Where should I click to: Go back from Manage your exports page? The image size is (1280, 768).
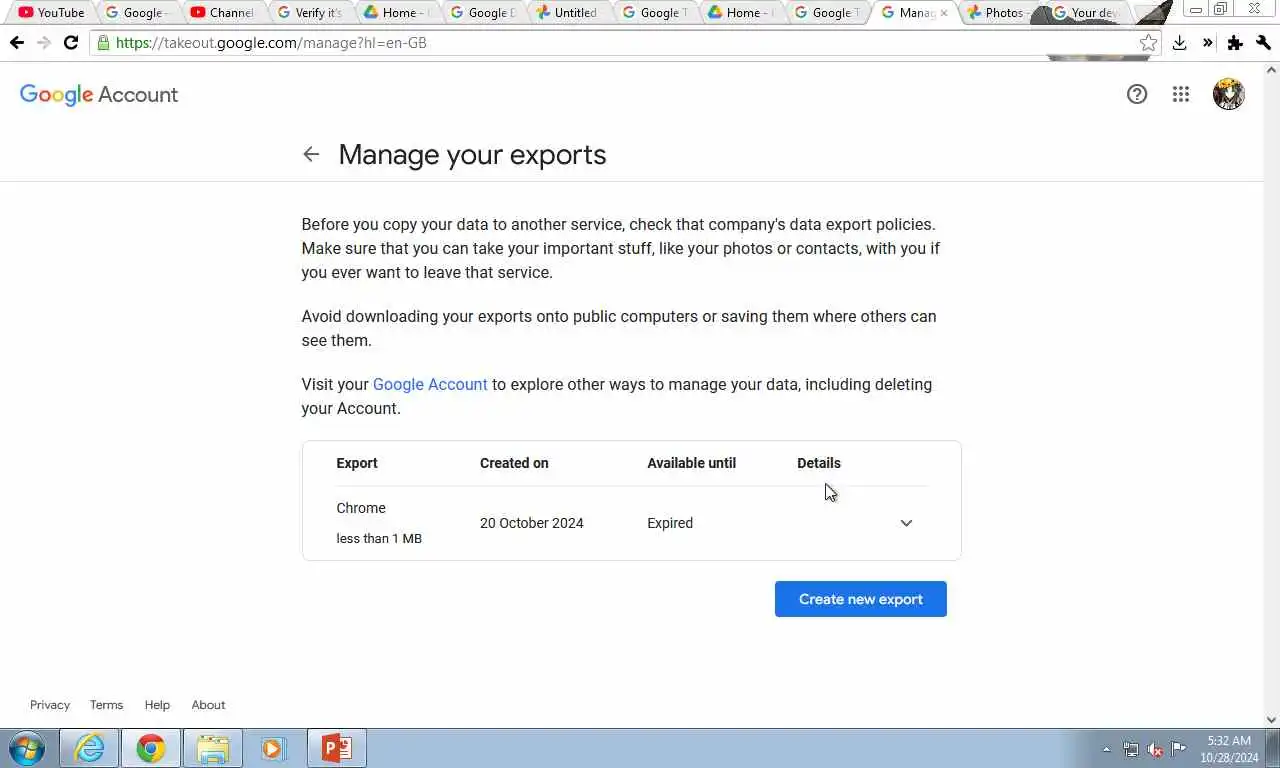tap(311, 154)
